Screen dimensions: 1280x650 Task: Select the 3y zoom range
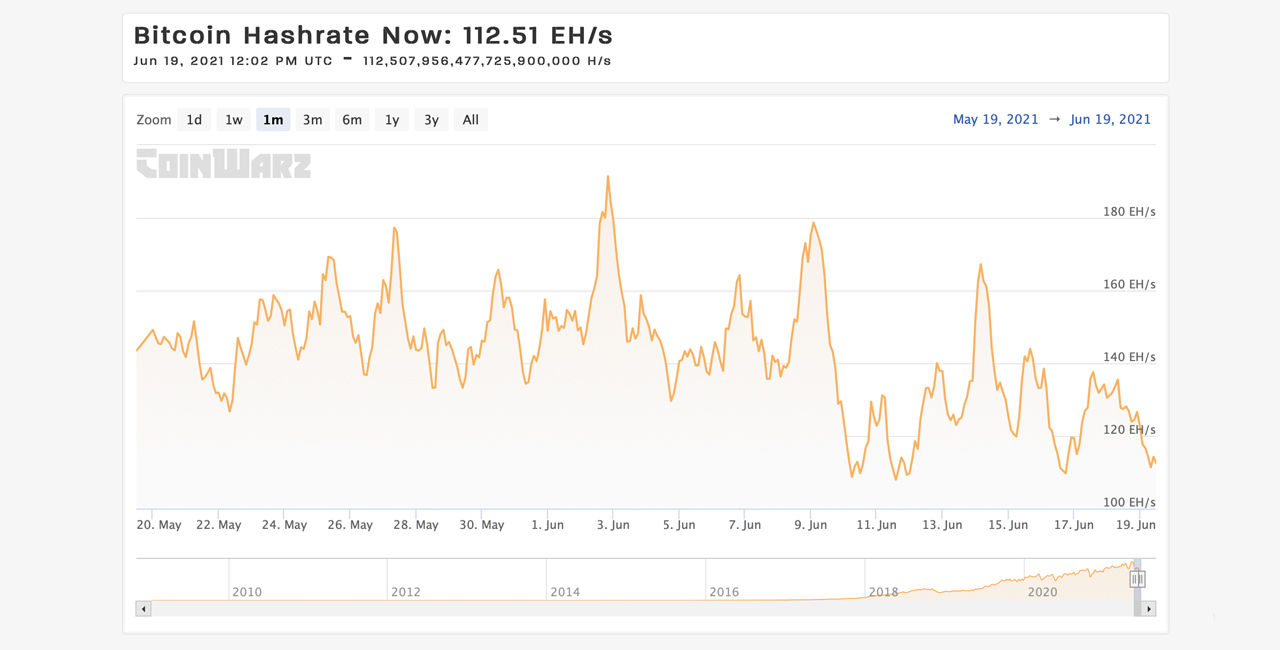(431, 120)
